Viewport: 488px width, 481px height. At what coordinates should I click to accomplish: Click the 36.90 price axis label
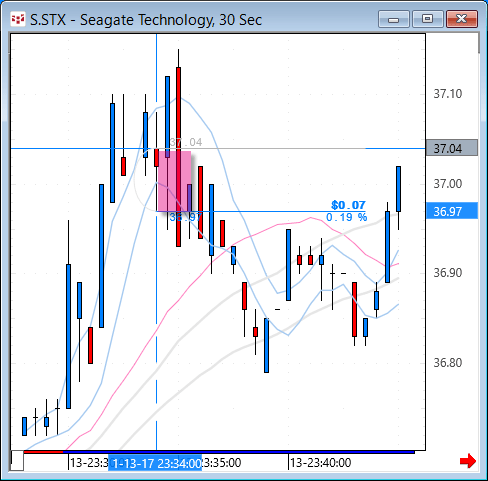(447, 273)
